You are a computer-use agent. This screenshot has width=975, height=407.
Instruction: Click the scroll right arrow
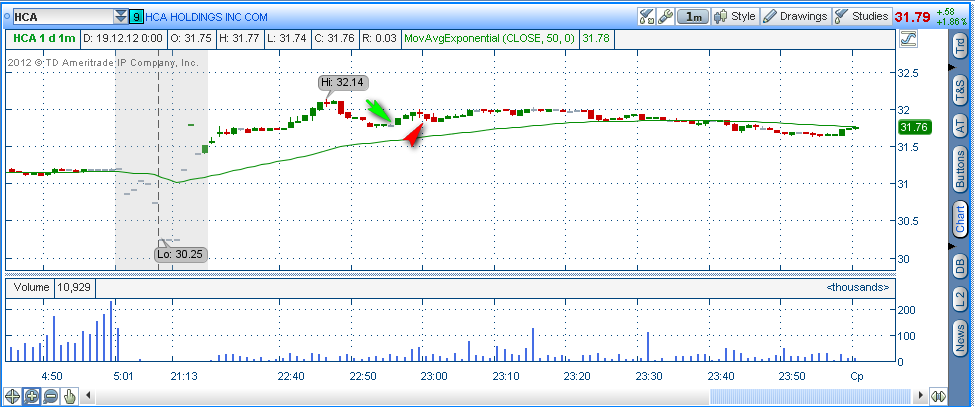point(921,395)
